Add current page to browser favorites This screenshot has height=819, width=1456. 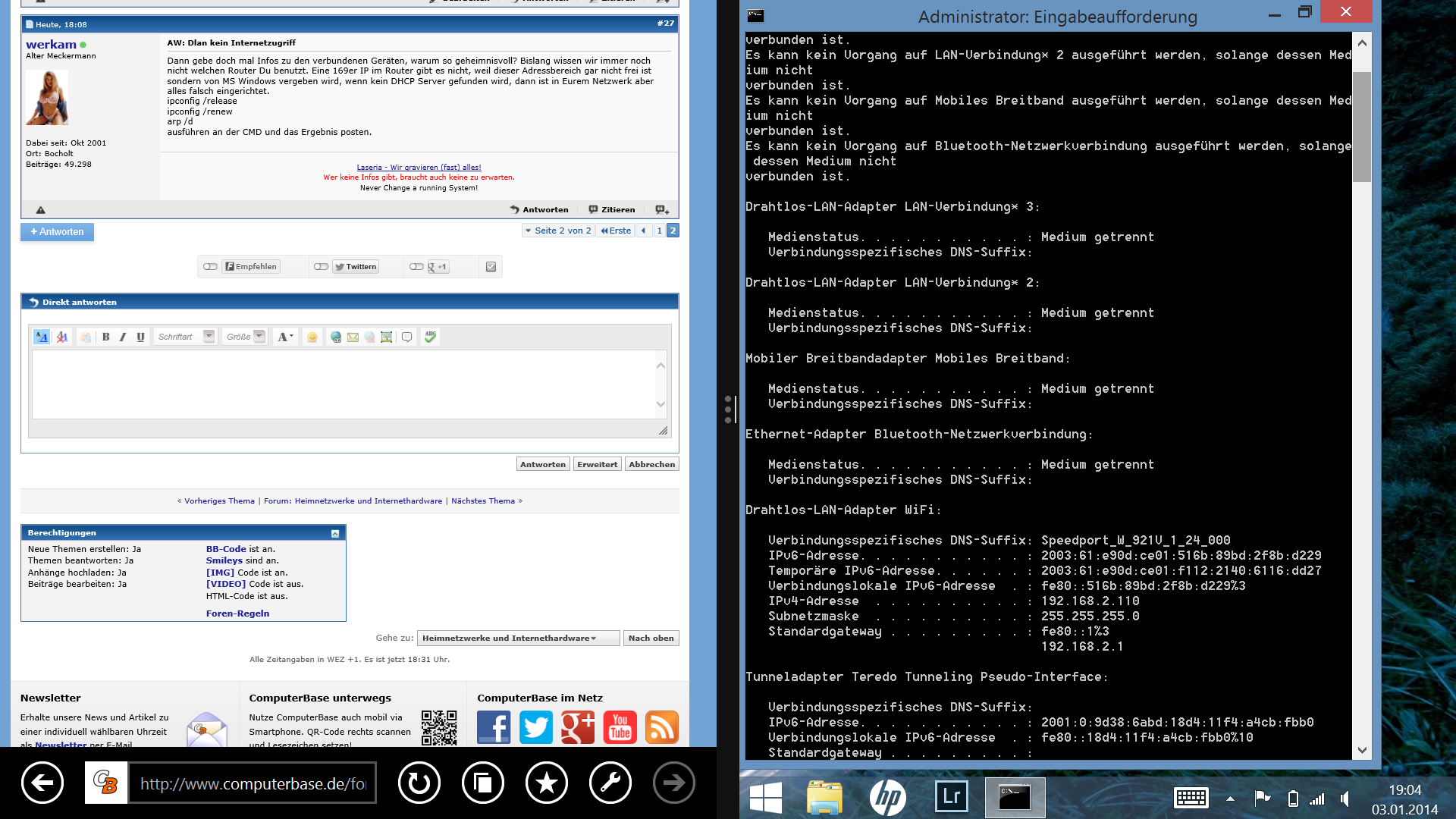tap(546, 783)
